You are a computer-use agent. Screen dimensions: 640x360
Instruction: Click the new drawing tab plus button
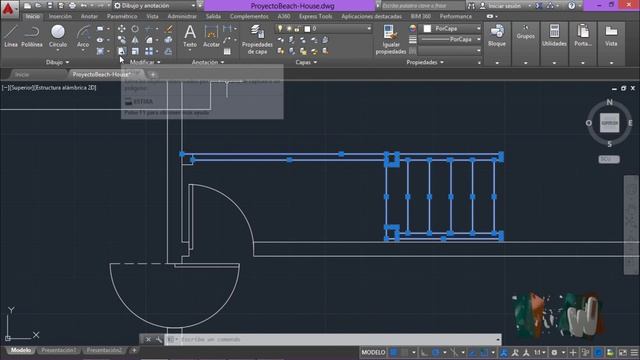tap(153, 75)
